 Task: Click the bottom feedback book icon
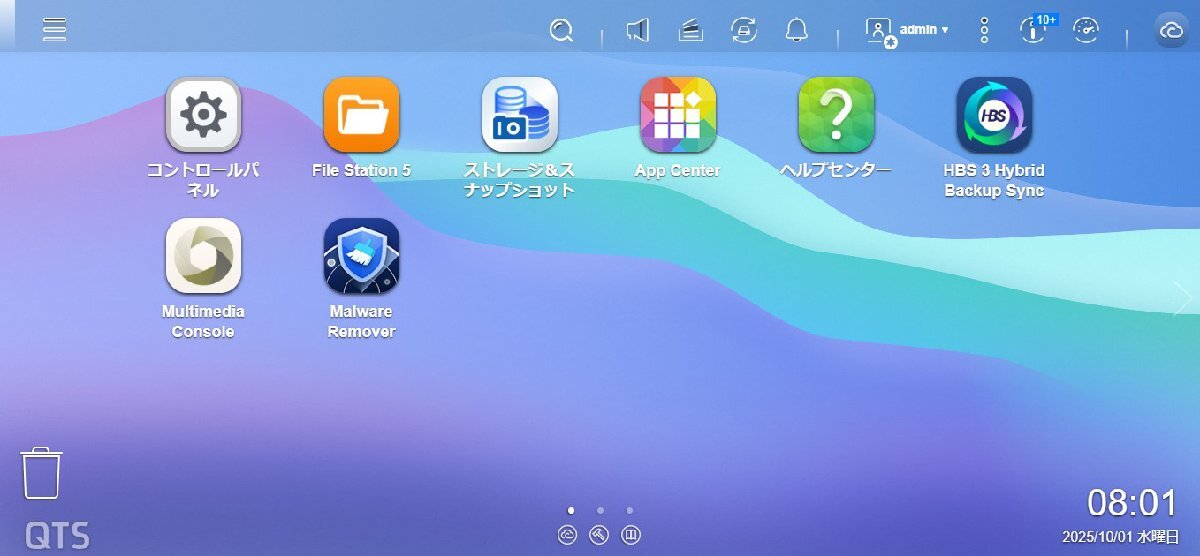point(631,535)
